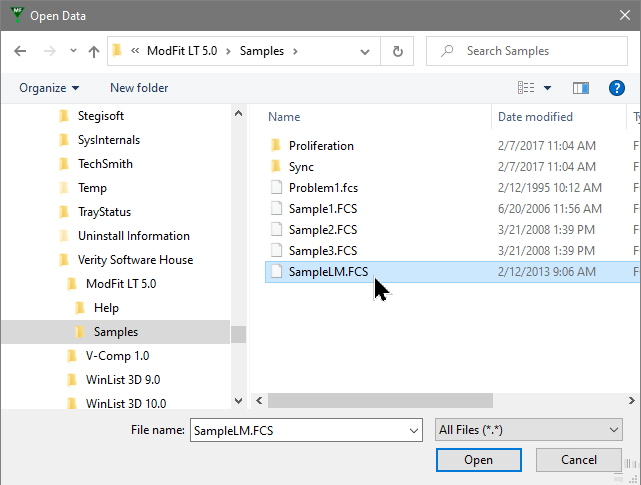The width and height of the screenshot is (641, 485).
Task: Click New folder in the toolbar
Action: 139,88
